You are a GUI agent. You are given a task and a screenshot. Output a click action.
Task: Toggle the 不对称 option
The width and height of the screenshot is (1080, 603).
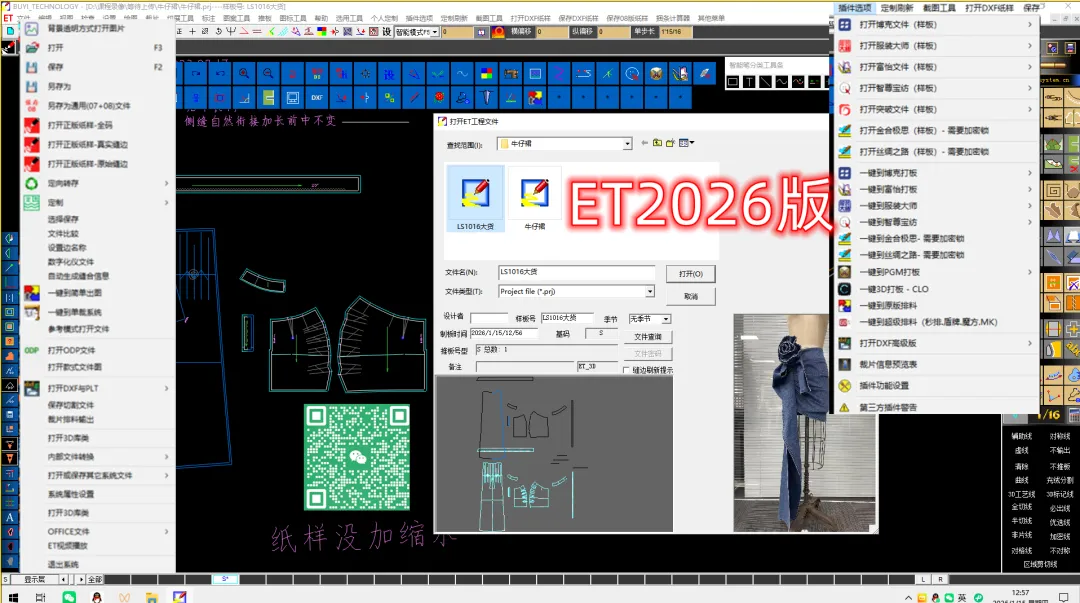coord(1059,551)
